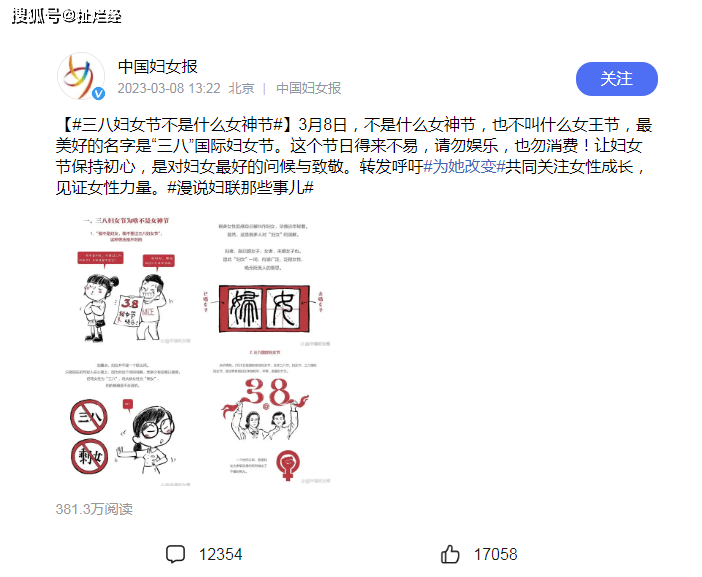Image resolution: width=702 pixels, height=577 pixels.
Task: Open the image with seal-script 妇女 characters
Action: click(x=264, y=280)
